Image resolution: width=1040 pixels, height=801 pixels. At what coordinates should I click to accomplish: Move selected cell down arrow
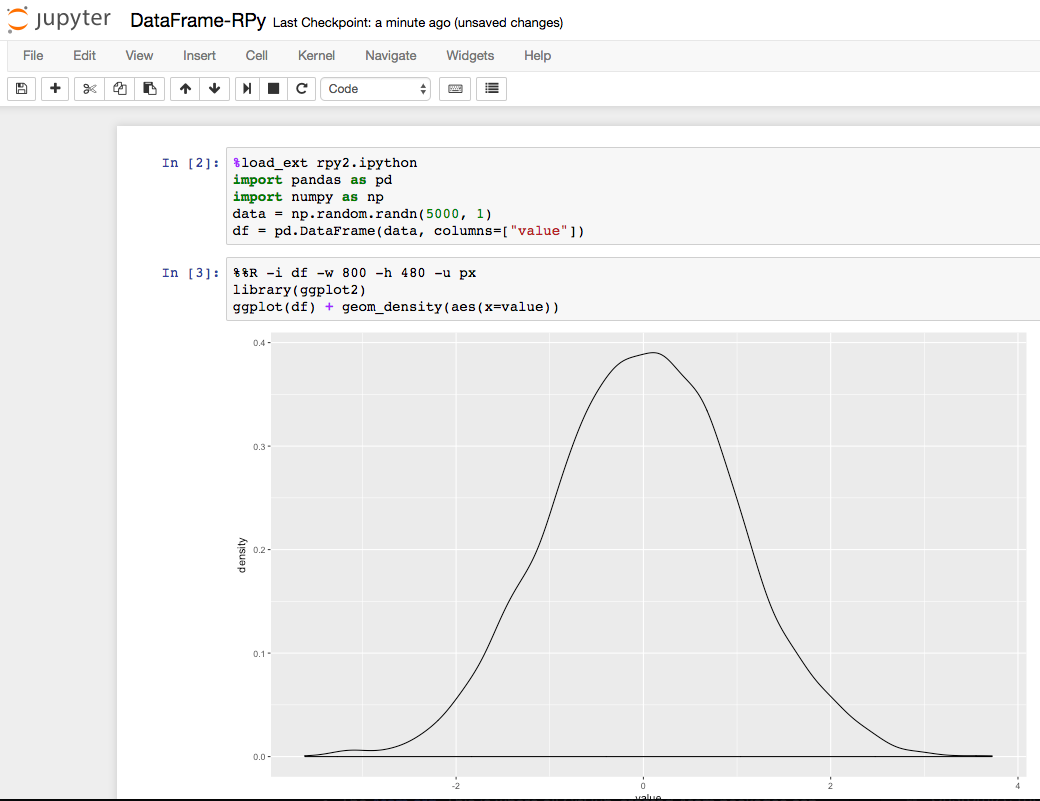click(x=214, y=89)
